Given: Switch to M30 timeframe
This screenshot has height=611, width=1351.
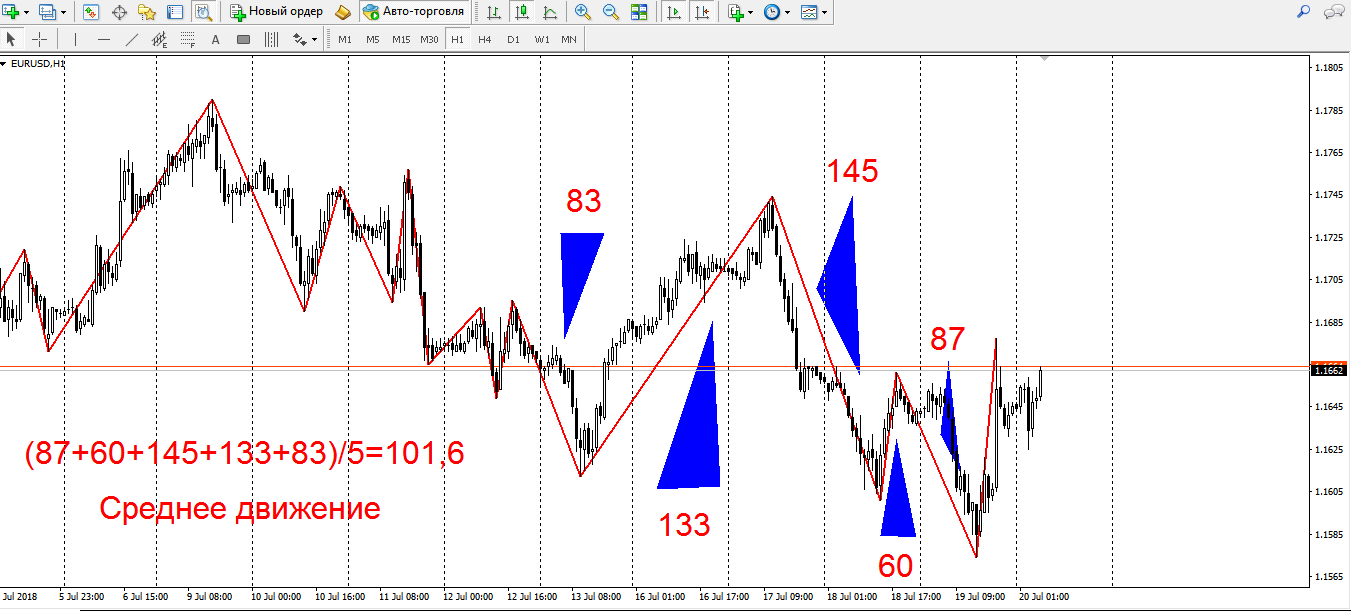Looking at the screenshot, I should point(430,39).
